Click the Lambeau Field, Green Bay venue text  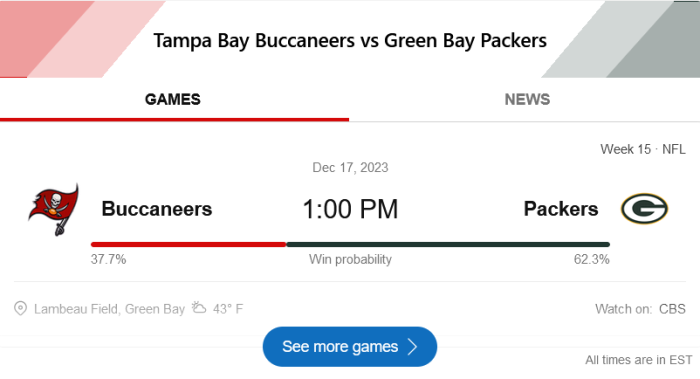[109, 309]
